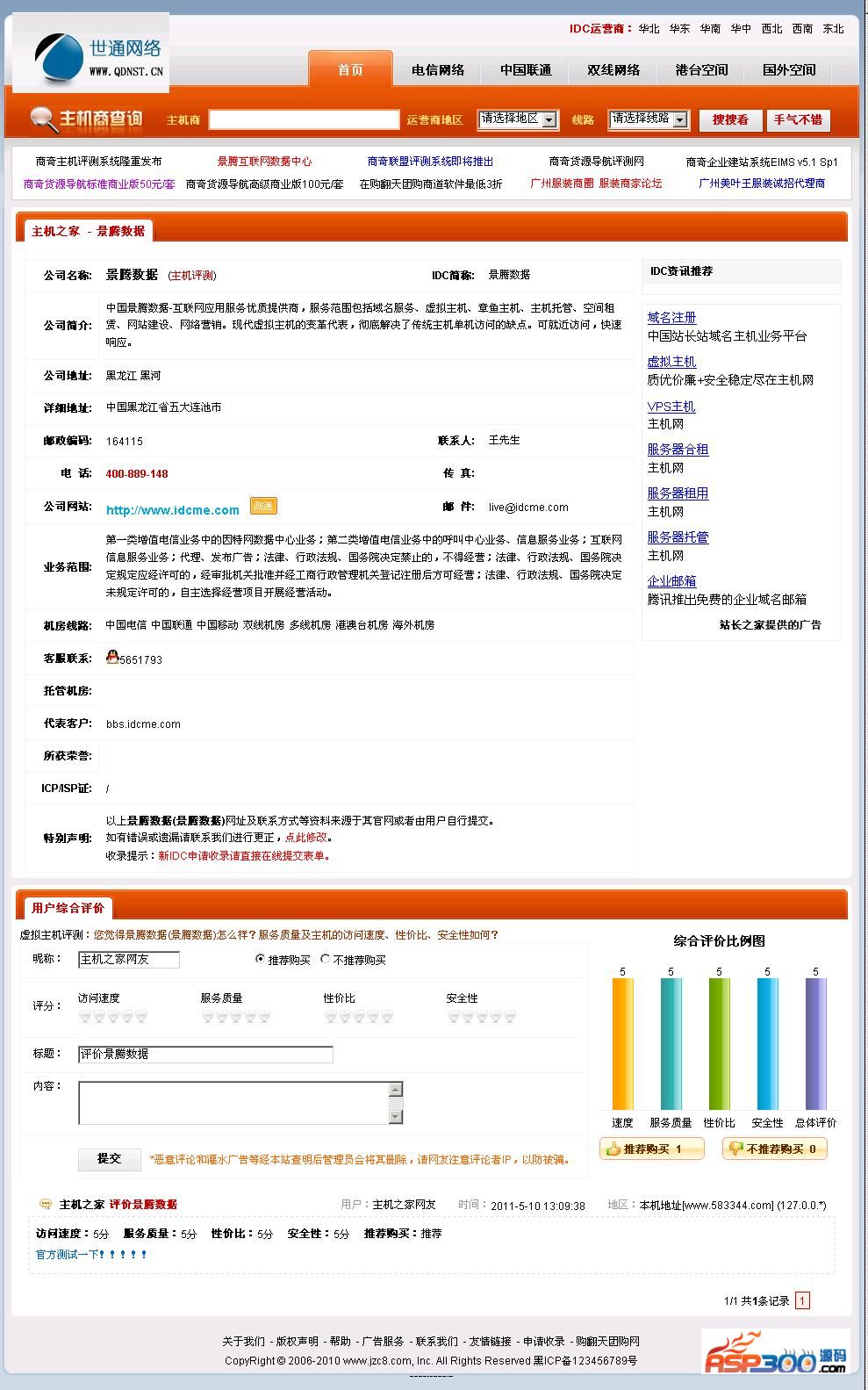Click the 虚拟主机 link

pyautogui.click(x=671, y=361)
